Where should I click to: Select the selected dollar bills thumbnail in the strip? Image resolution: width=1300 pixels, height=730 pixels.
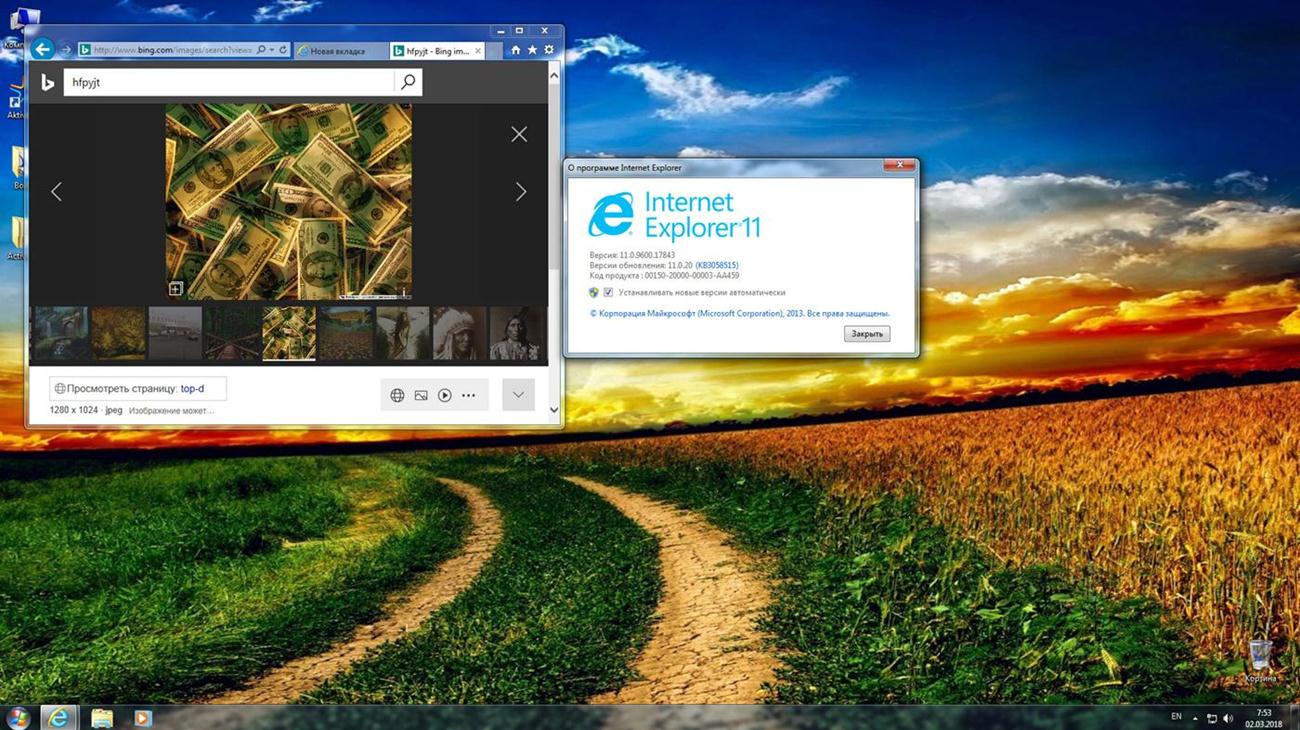click(289, 333)
